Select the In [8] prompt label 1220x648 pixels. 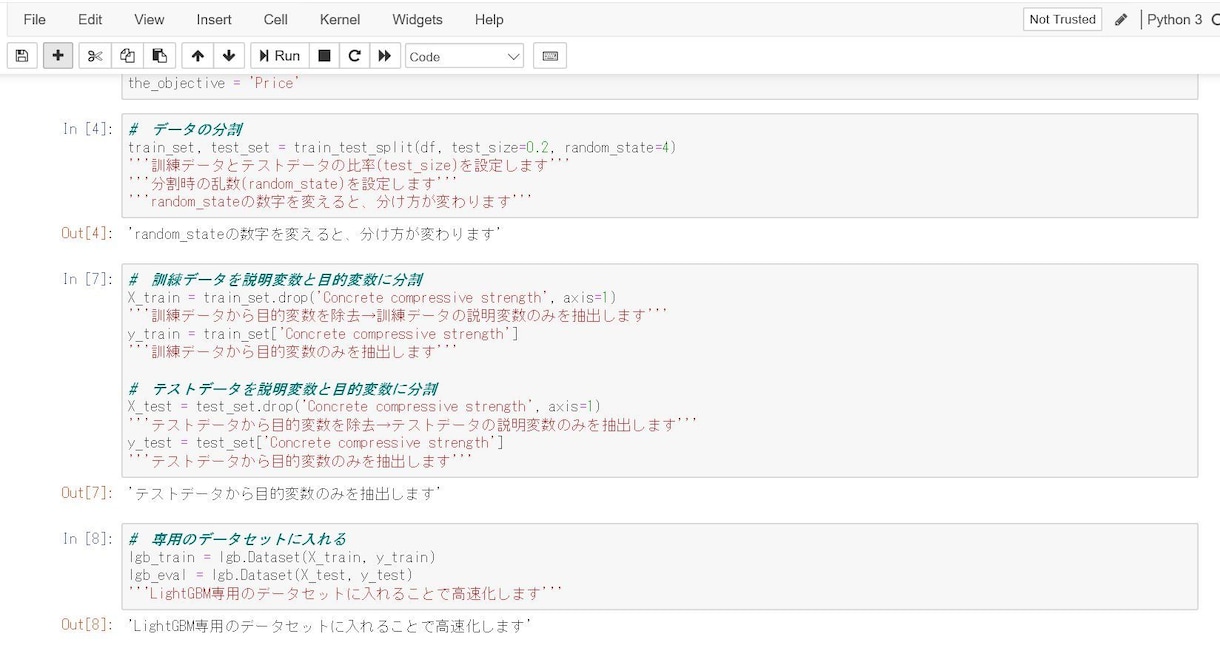[x=88, y=538]
